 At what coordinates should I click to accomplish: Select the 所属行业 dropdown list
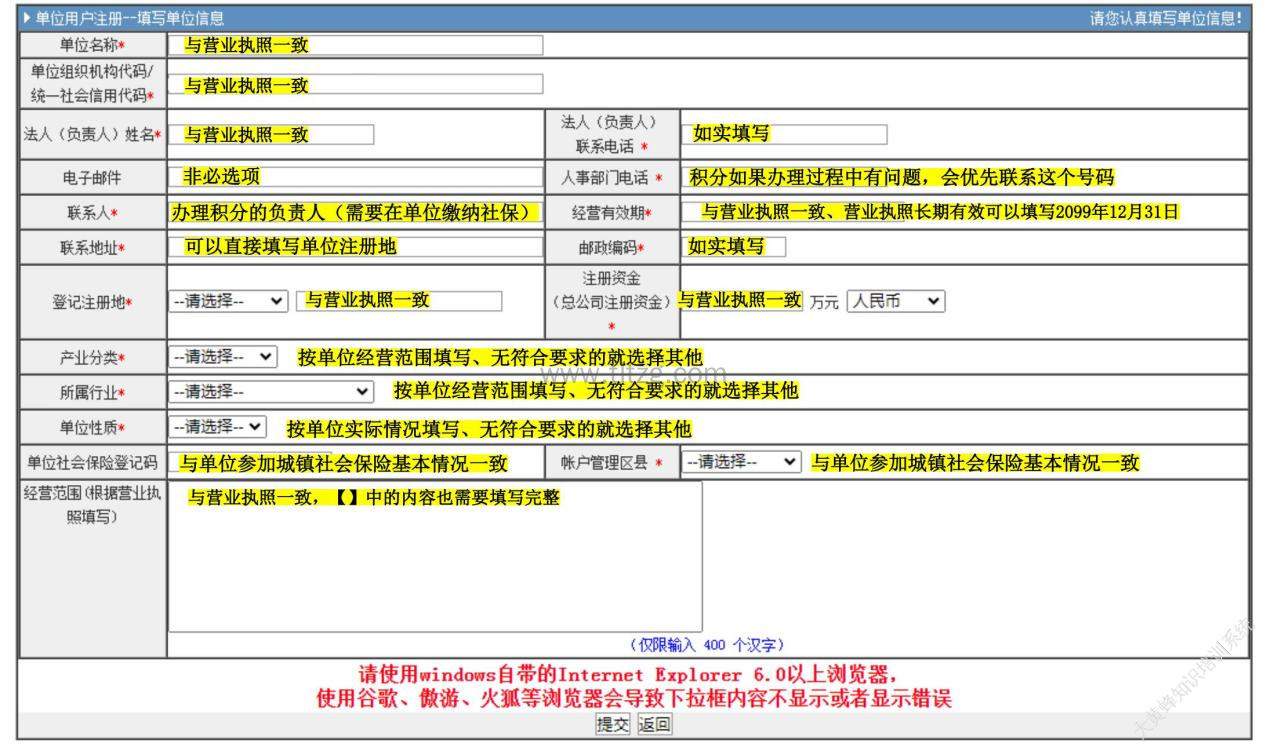[271, 391]
